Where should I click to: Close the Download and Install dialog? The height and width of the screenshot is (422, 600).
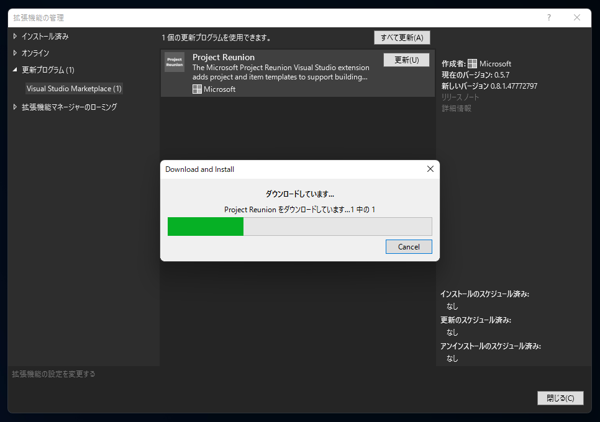pos(430,169)
